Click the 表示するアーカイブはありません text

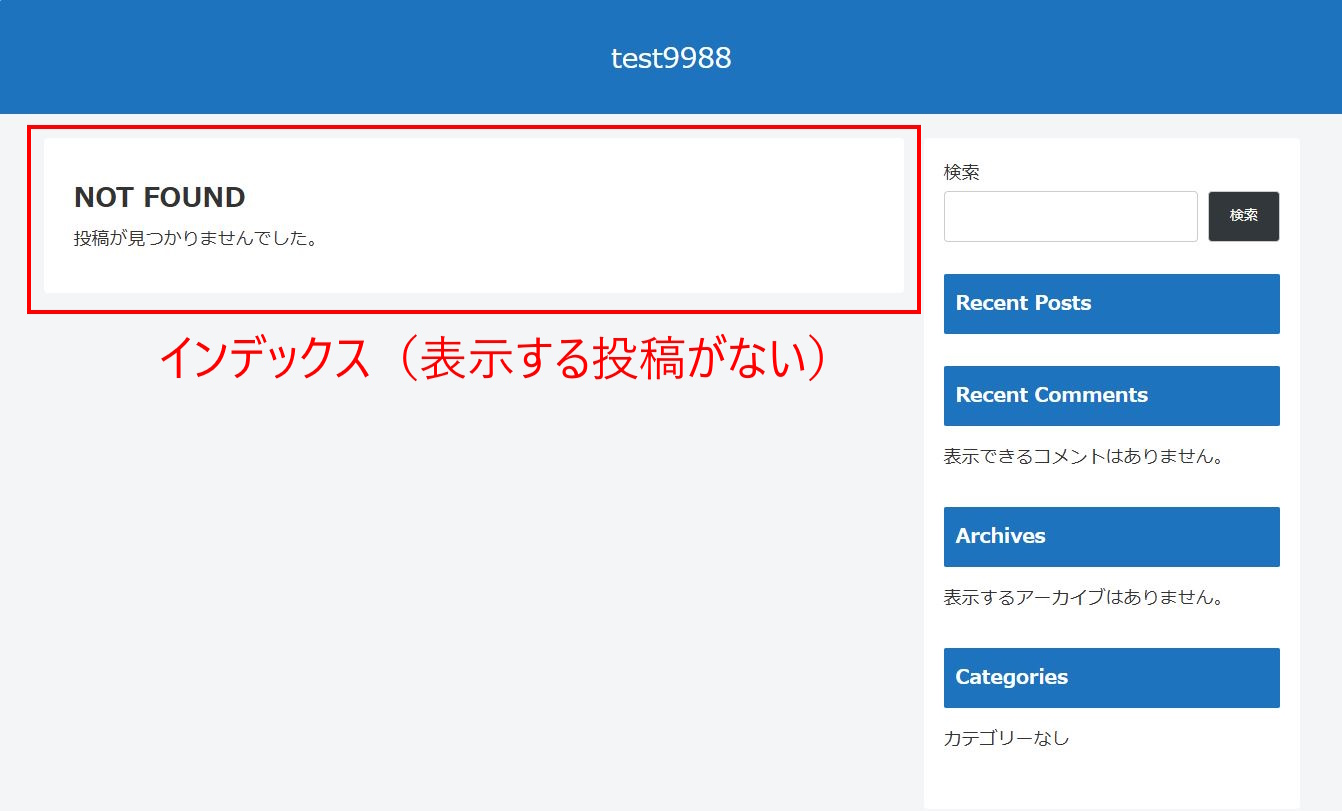coord(1084,598)
